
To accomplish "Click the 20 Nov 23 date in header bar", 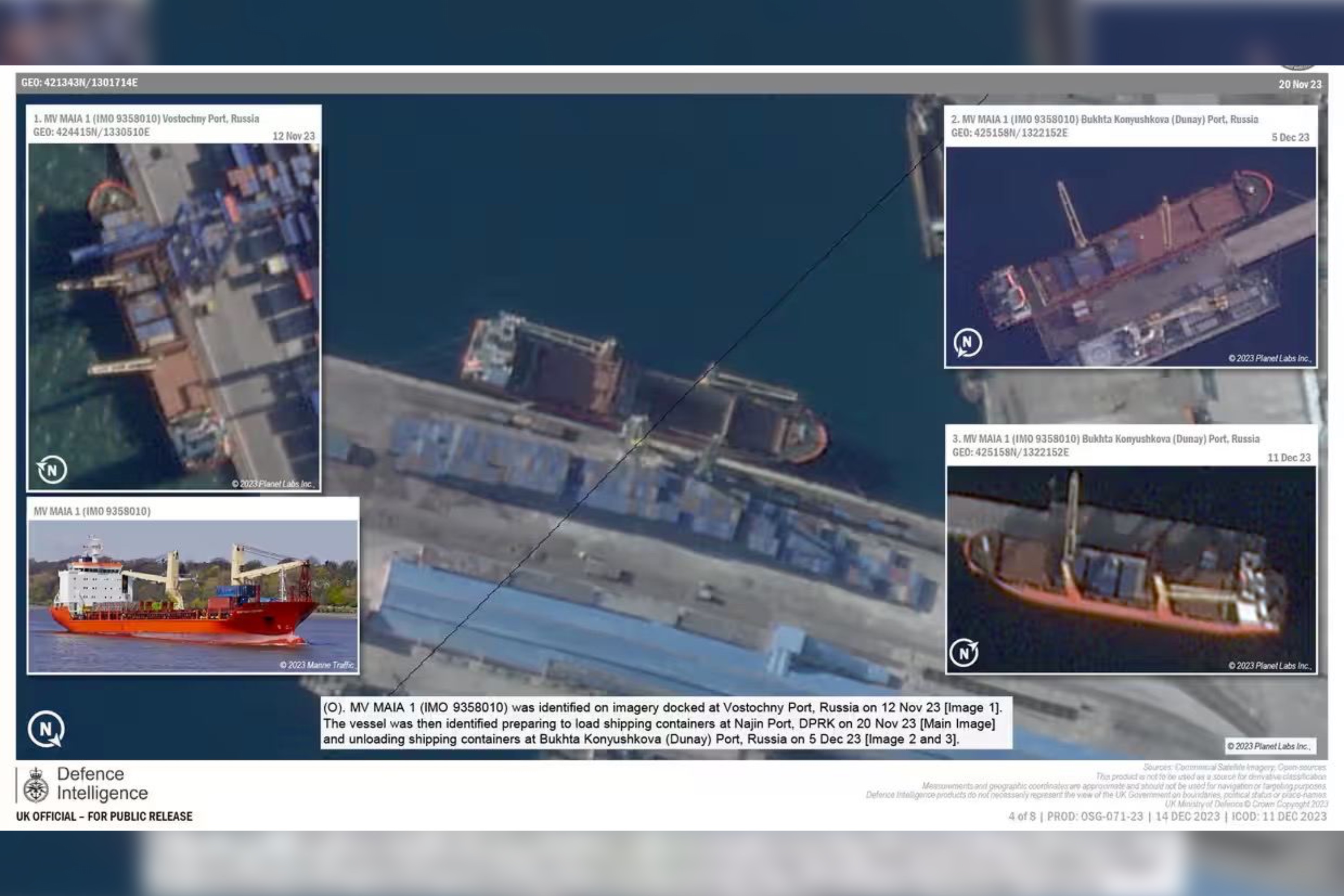I will click(1300, 85).
